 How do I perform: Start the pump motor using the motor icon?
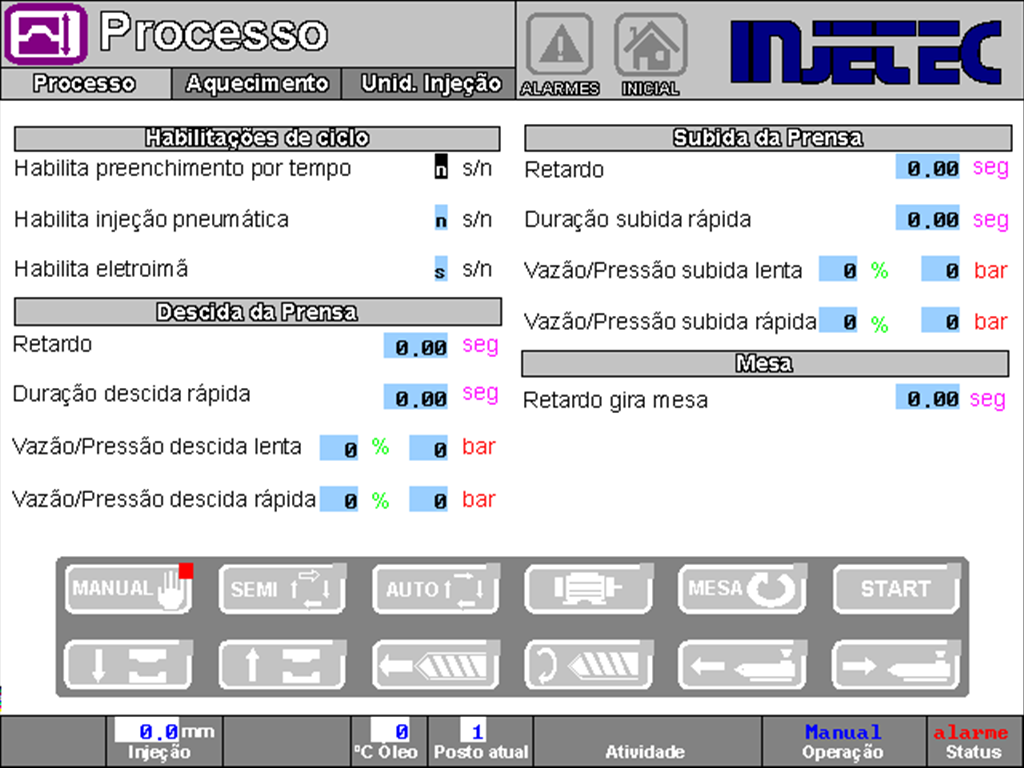tap(589, 589)
